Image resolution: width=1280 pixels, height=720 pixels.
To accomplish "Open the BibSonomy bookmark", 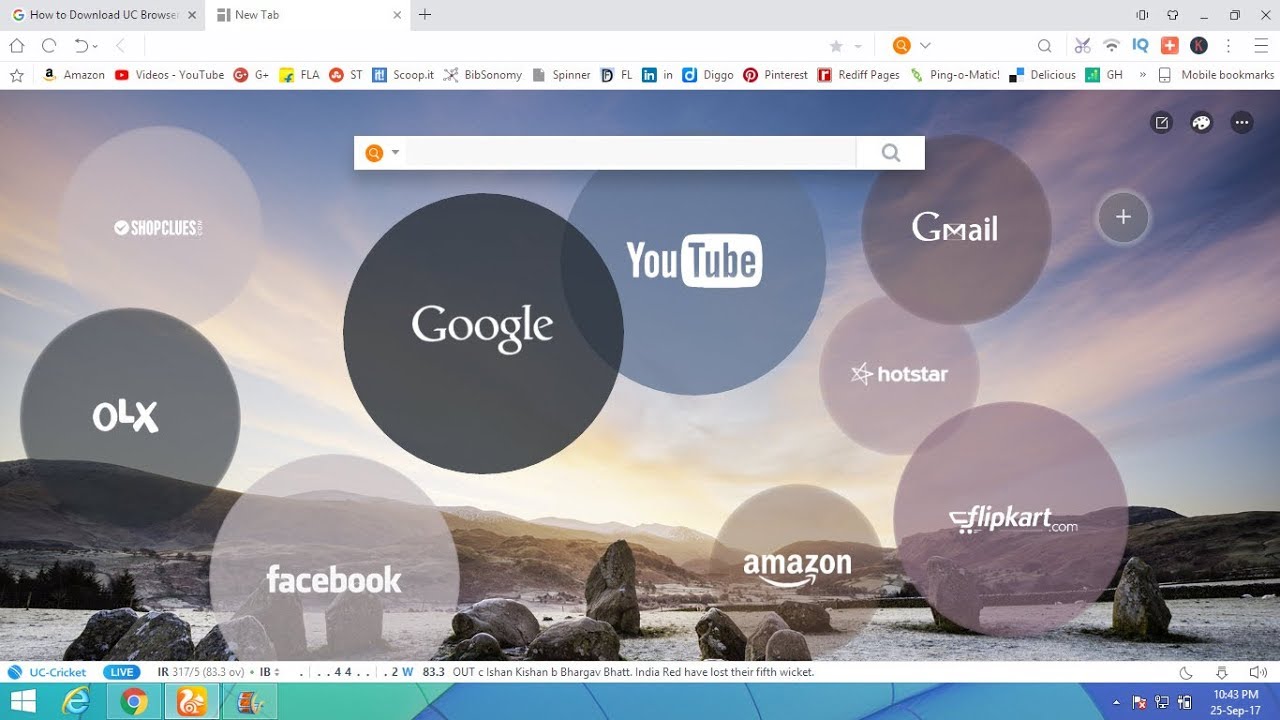I will coord(483,75).
